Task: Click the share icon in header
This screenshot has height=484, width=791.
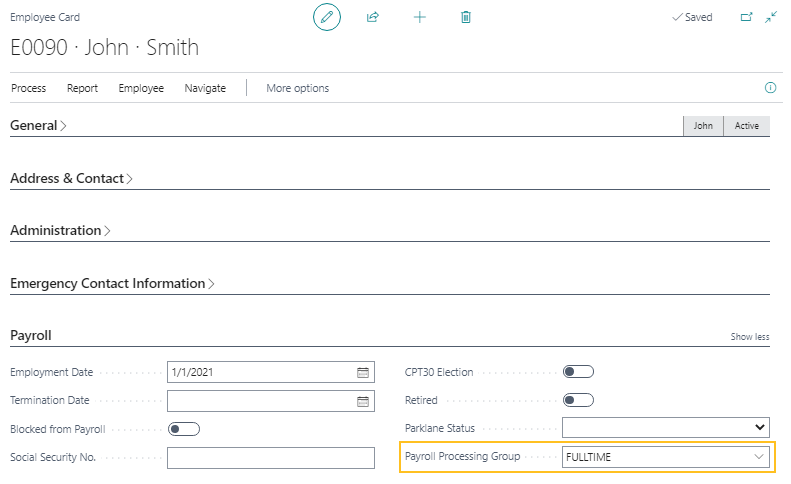Action: click(373, 17)
